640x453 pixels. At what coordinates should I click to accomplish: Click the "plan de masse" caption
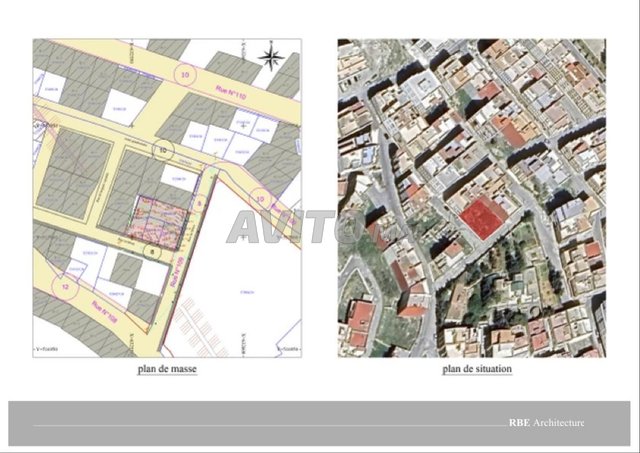(167, 369)
